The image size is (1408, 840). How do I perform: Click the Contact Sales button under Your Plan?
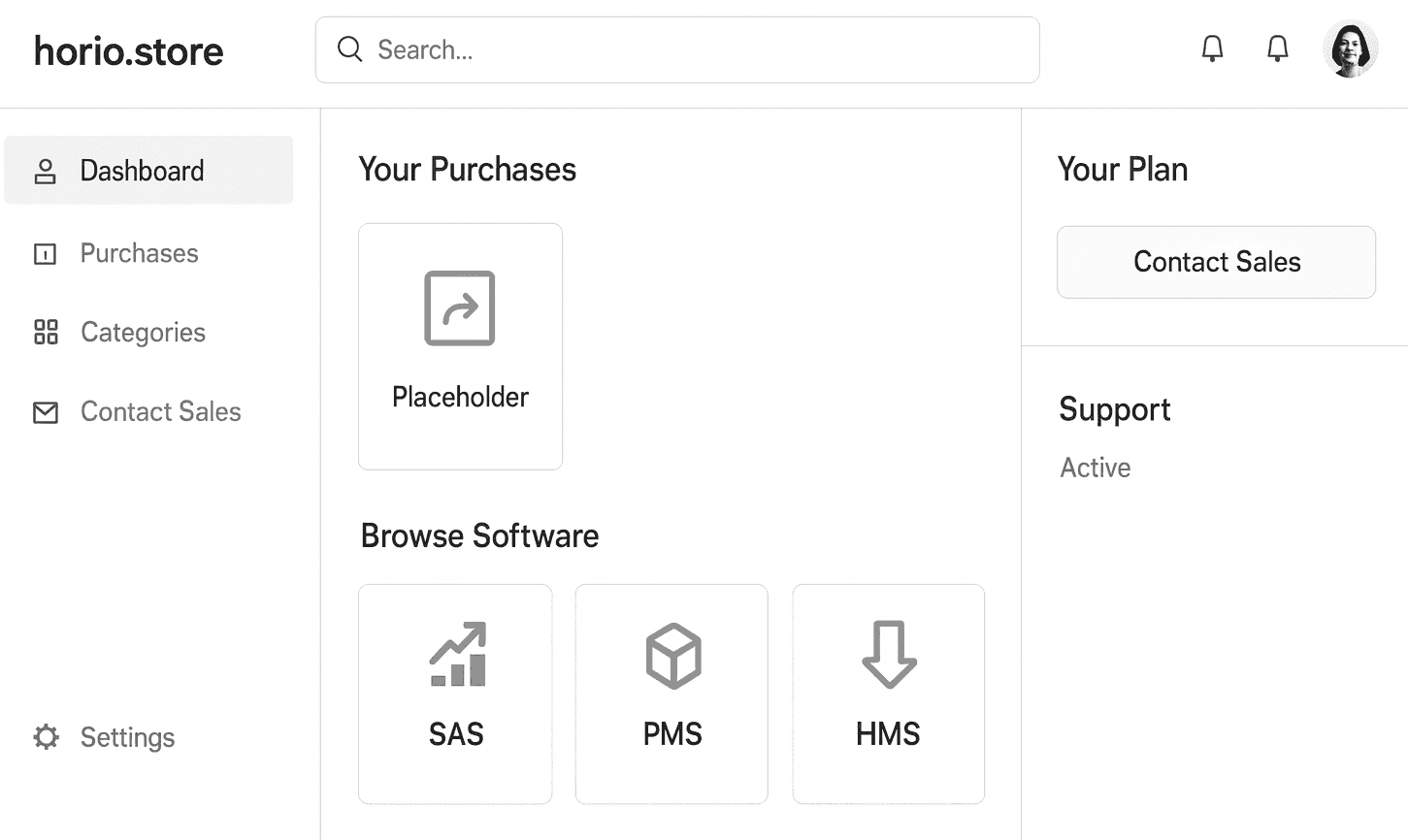click(x=1216, y=262)
